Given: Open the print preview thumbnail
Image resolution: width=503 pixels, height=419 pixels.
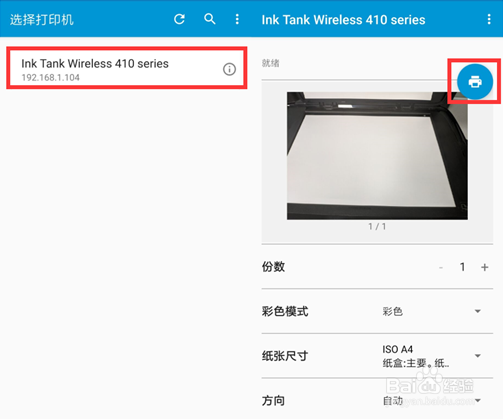Looking at the screenshot, I should [377, 156].
